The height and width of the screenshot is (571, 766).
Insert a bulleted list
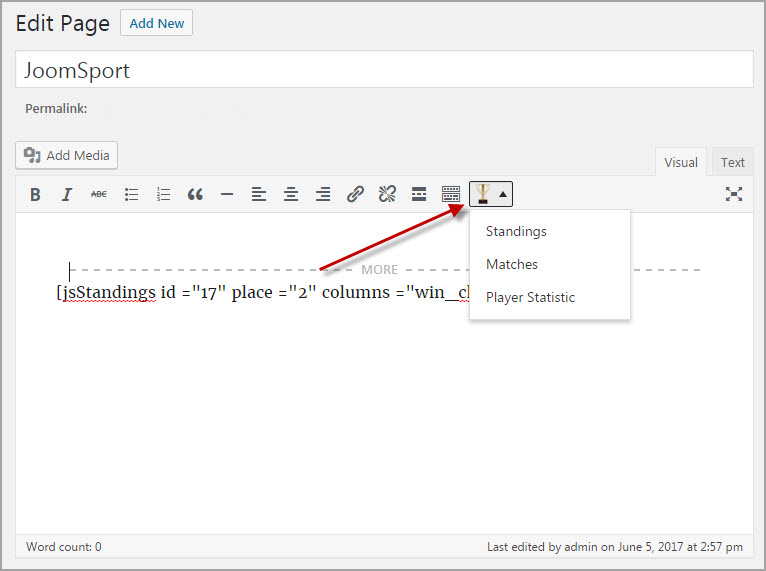[131, 194]
